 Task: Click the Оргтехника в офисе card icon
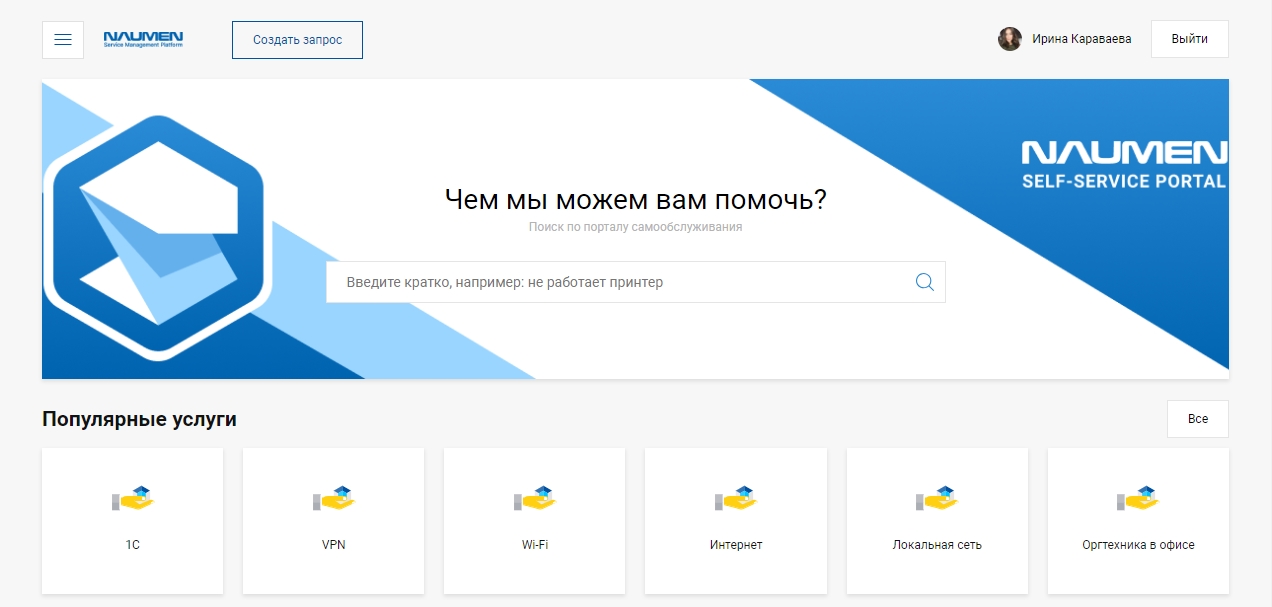point(1138,498)
